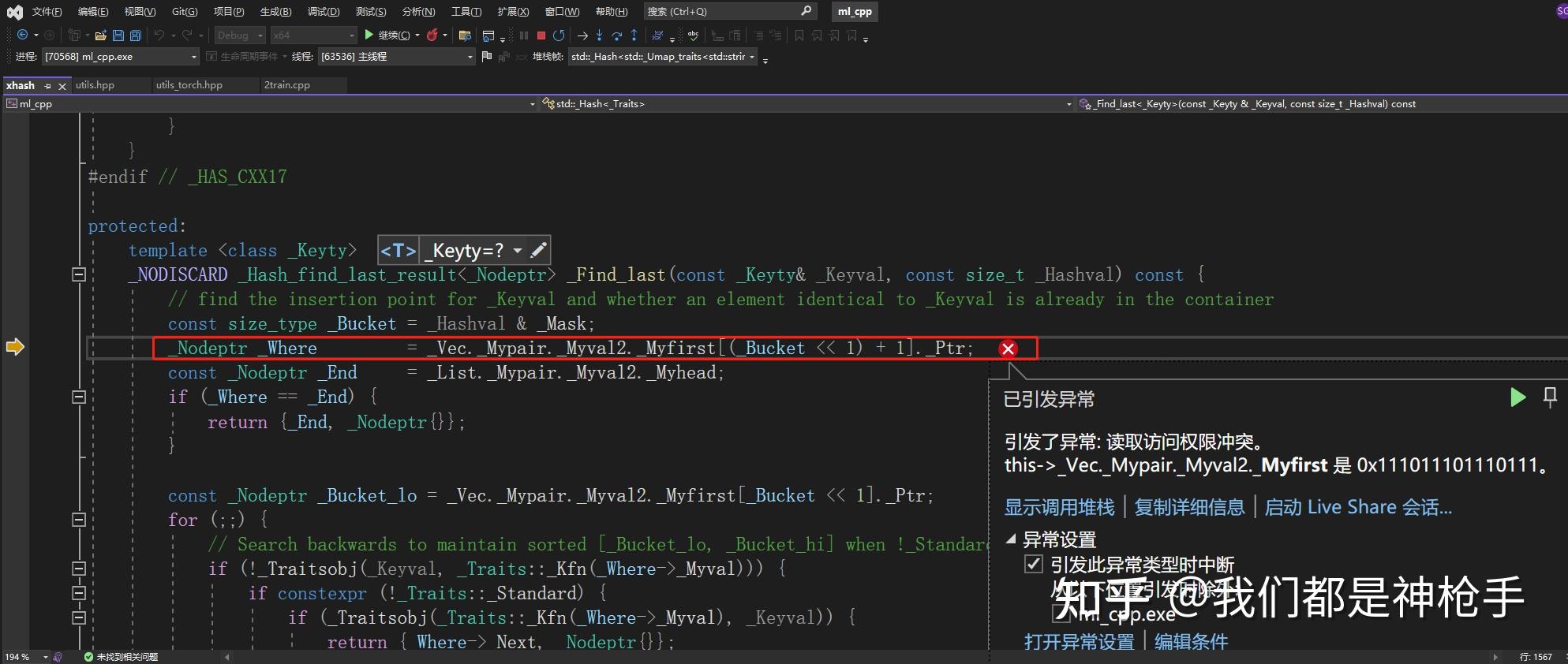
Task: Open the Debug configuration dropdown
Action: (240, 35)
